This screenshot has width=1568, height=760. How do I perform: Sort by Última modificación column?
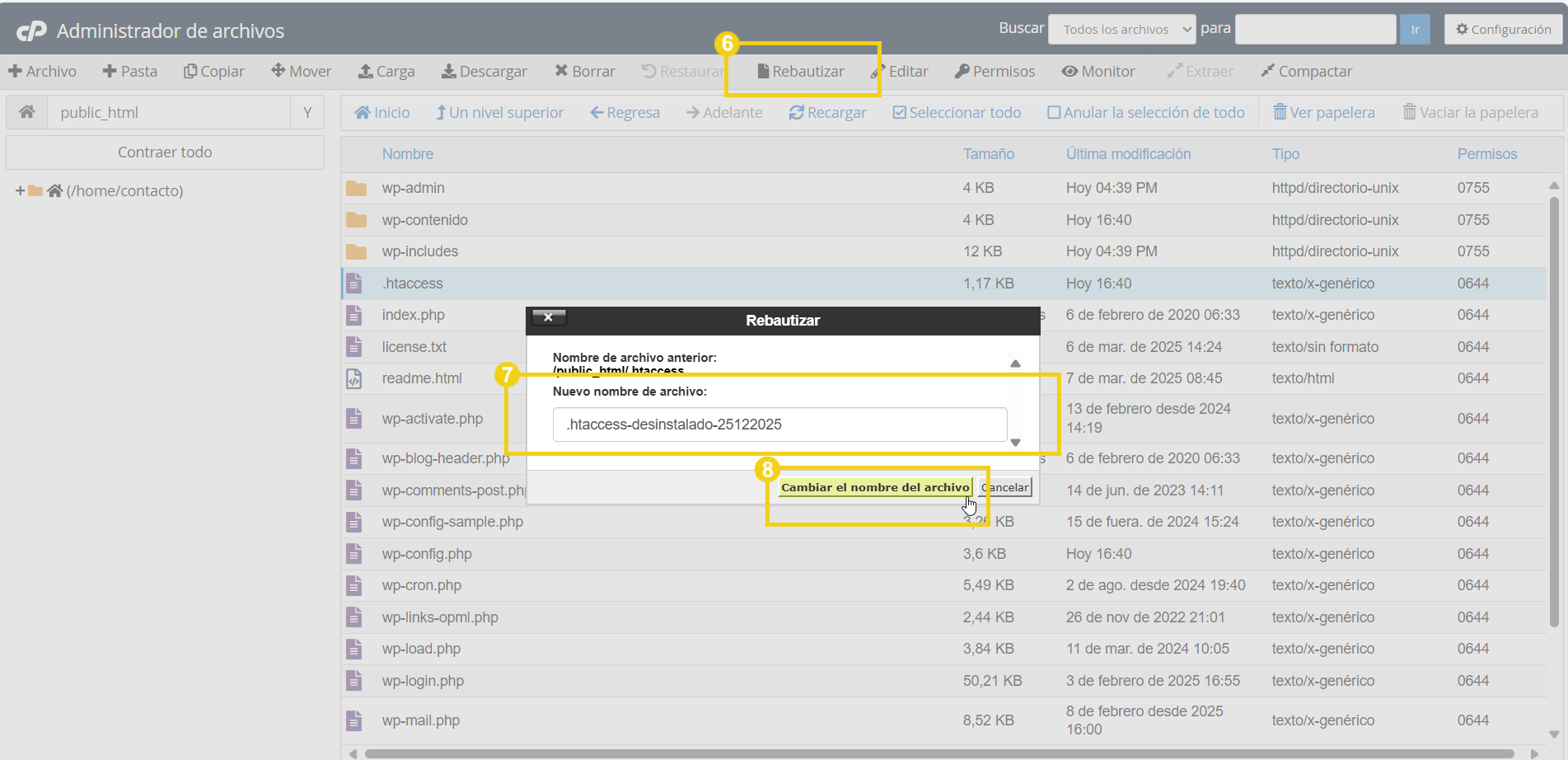coord(1127,154)
